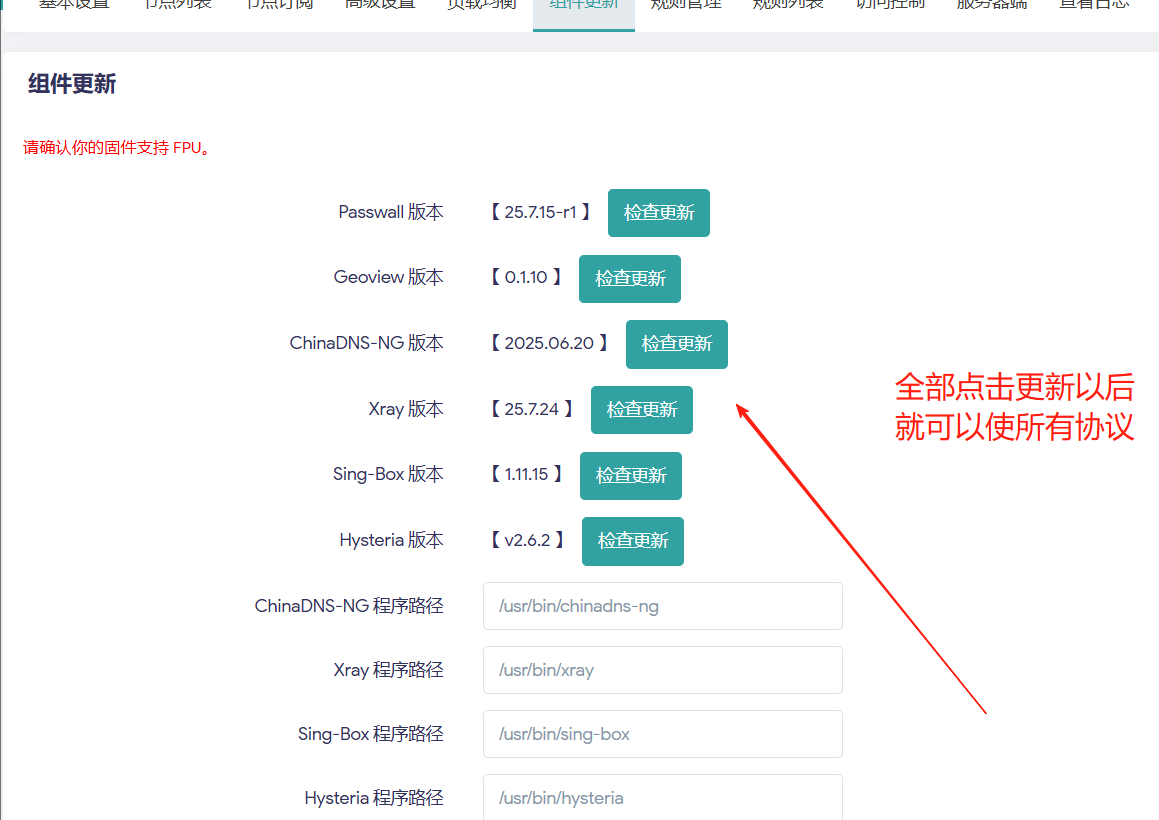Check for updates to Hysteria

click(633, 541)
